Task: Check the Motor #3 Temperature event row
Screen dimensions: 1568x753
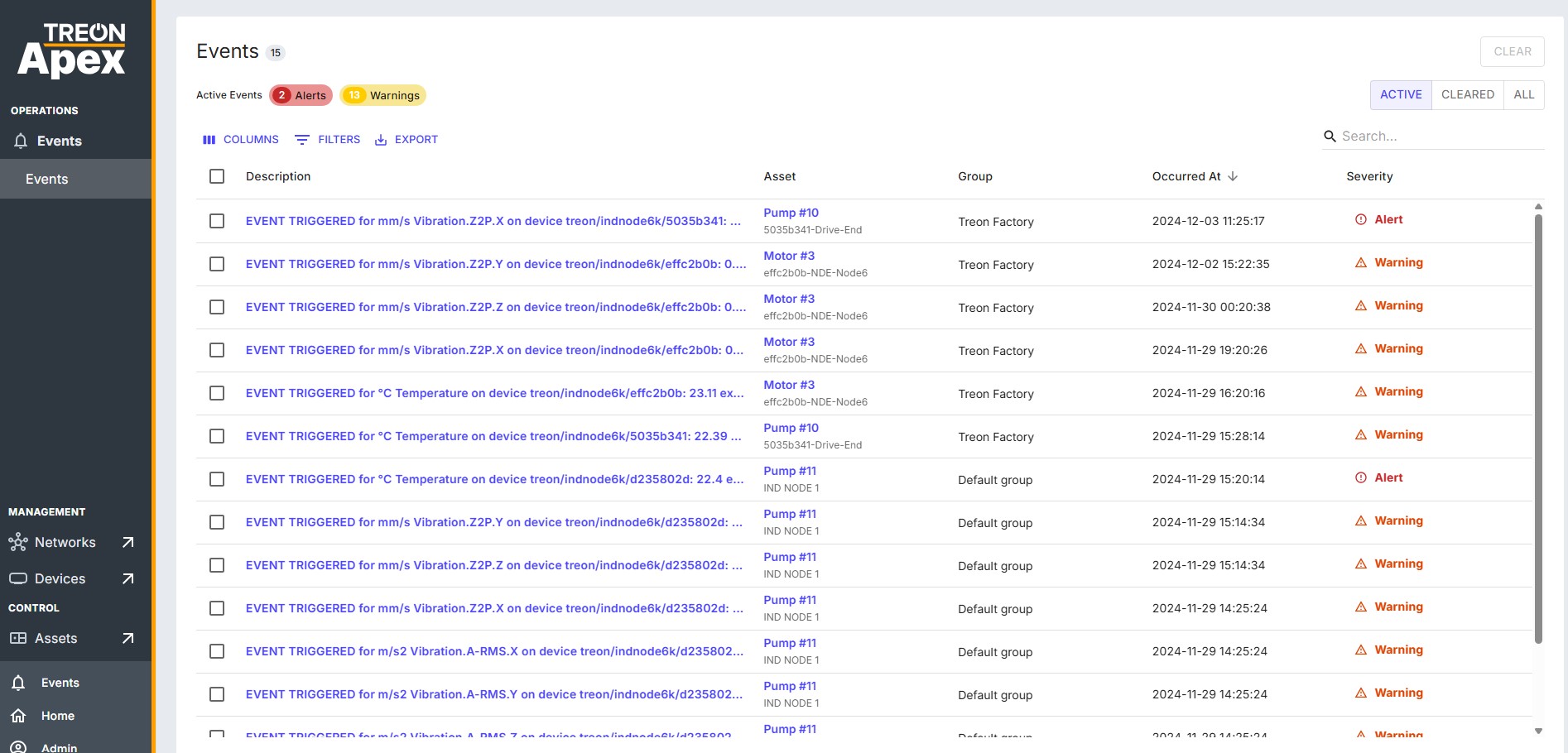Action: pos(217,393)
